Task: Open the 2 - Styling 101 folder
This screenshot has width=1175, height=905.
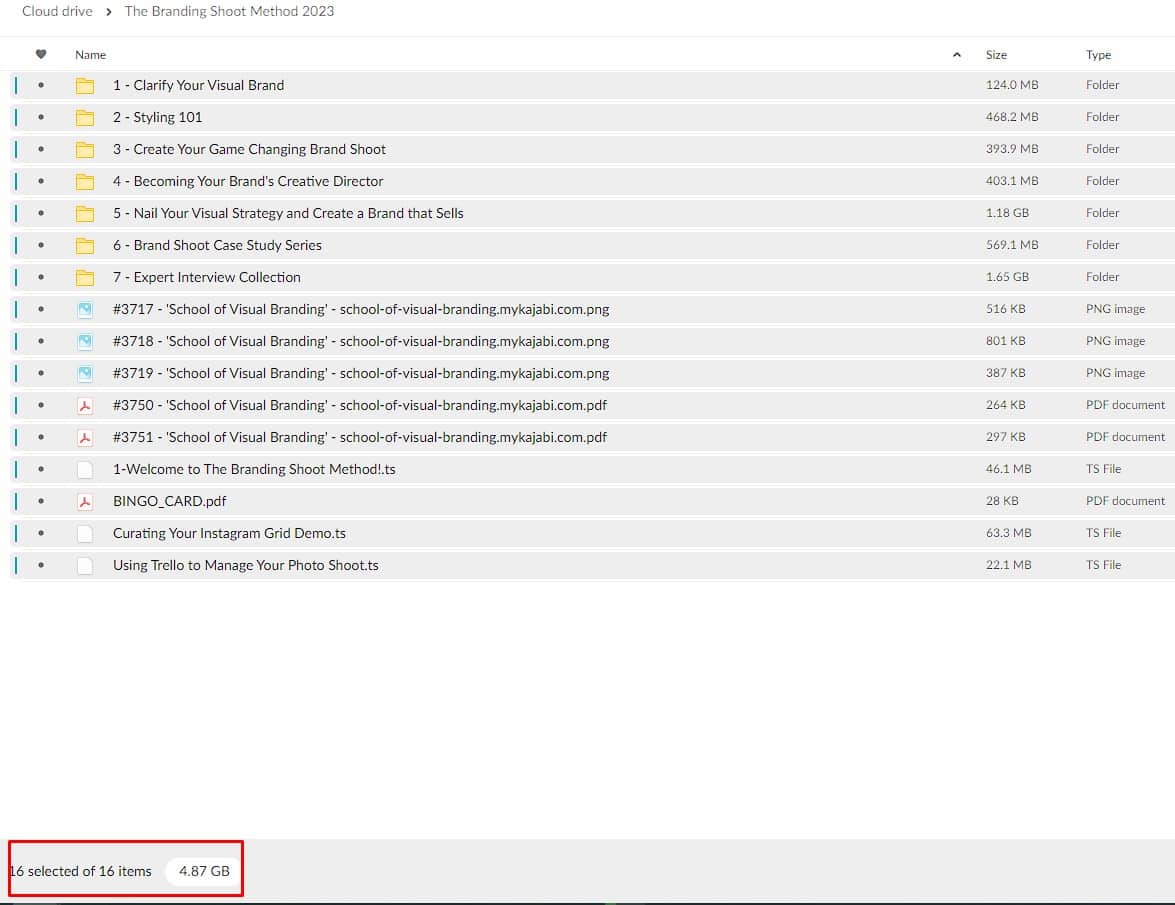Action: [x=157, y=118]
